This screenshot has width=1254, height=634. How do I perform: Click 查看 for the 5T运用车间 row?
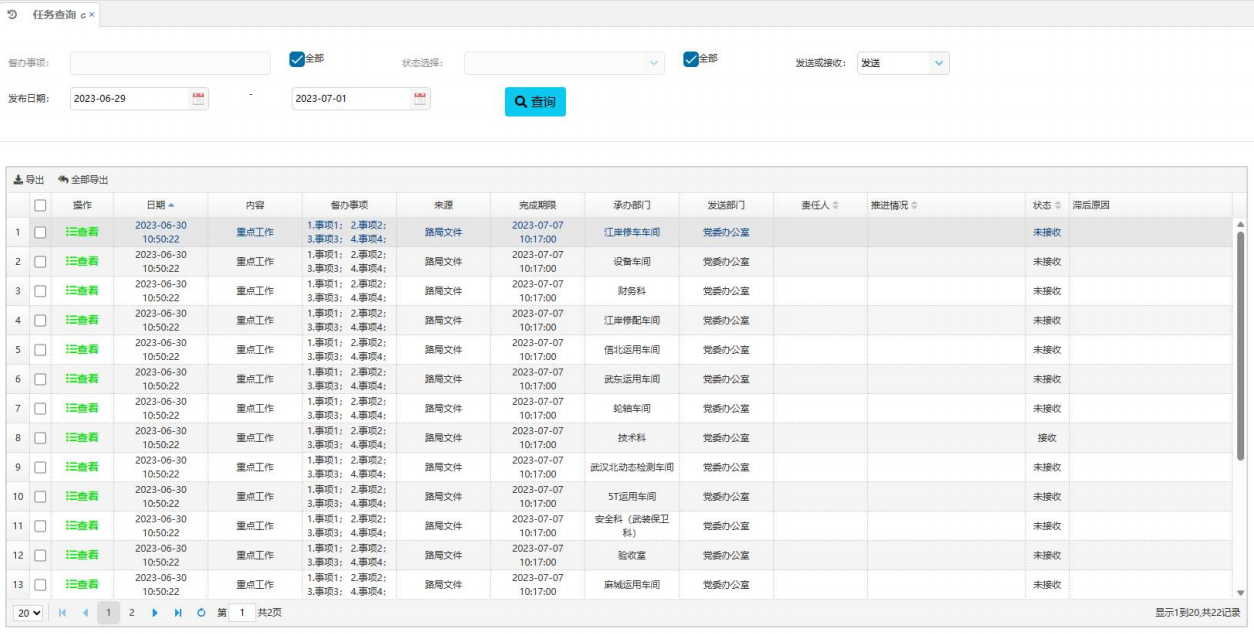pos(82,496)
